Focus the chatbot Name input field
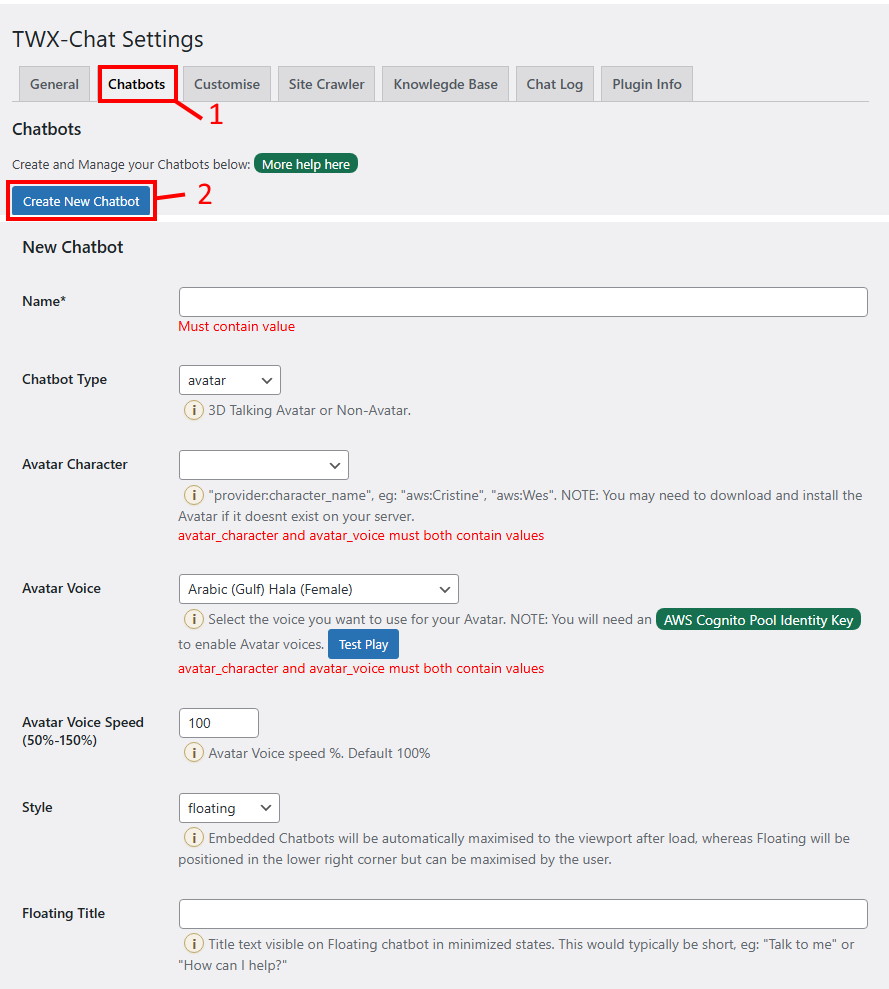Screen dimensions: 889x989 pos(522,302)
